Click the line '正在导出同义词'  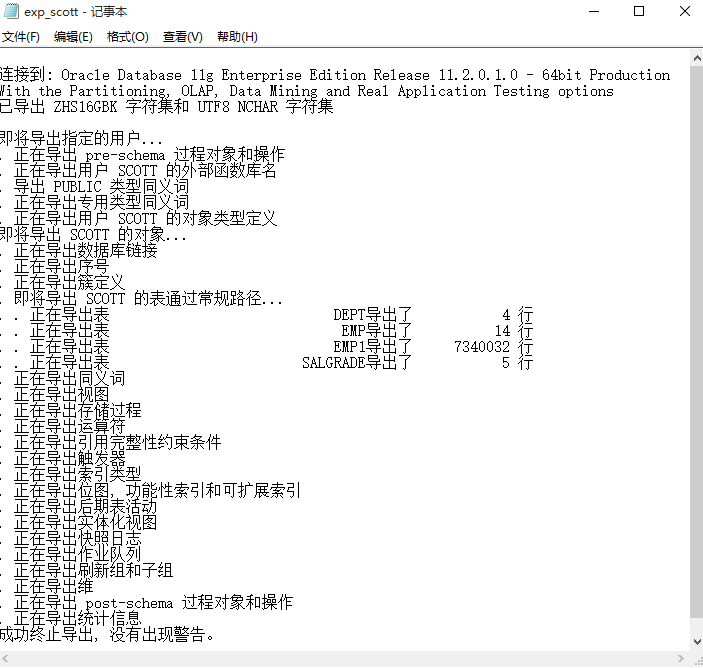[x=69, y=379]
